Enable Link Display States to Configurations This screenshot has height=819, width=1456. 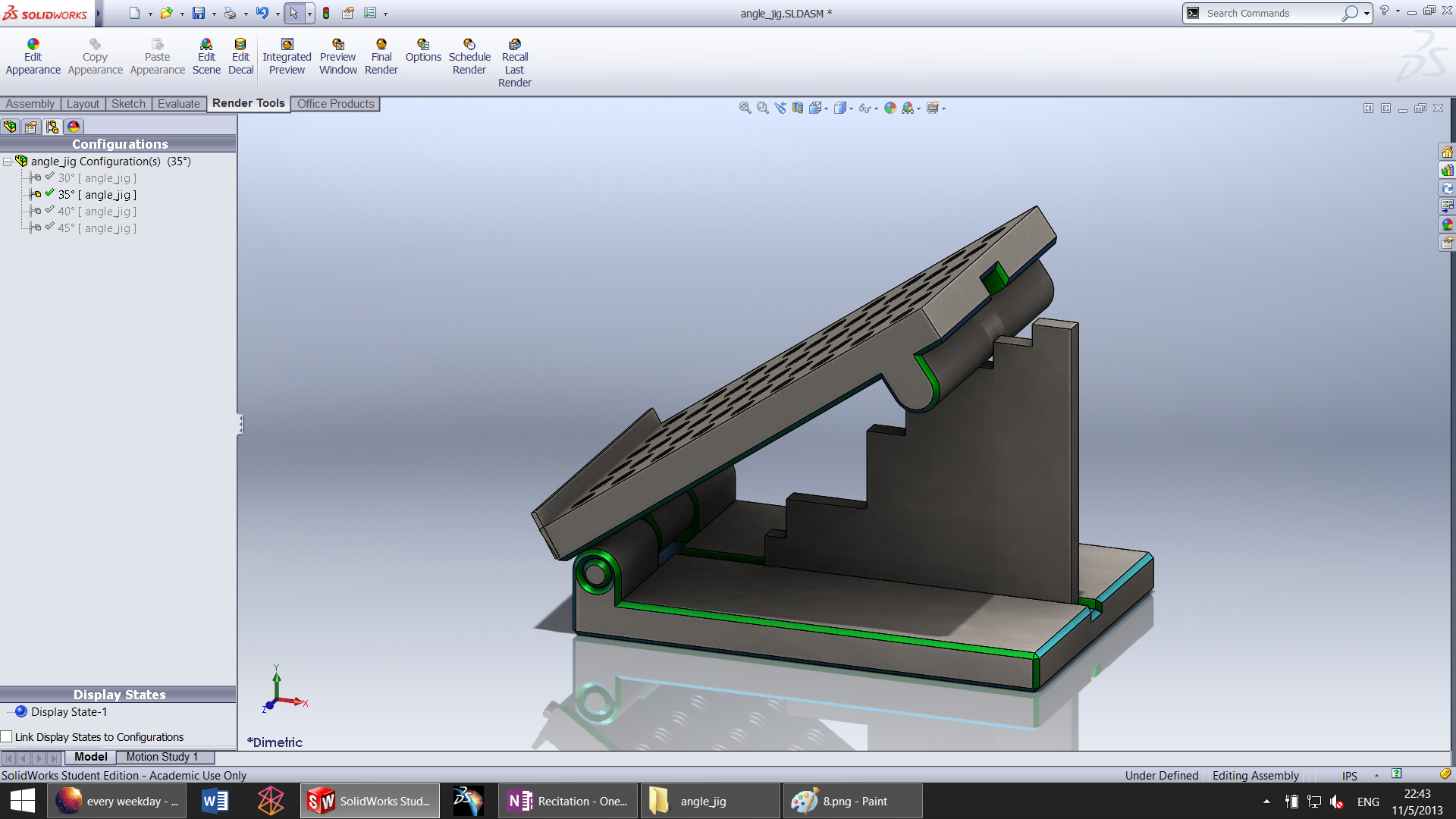6,736
